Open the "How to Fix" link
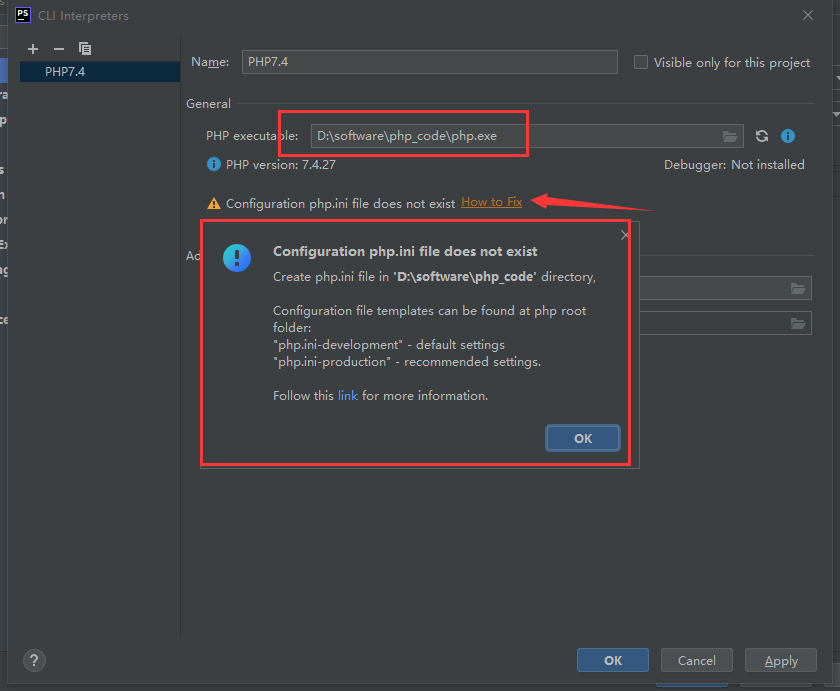Viewport: 840px width, 691px height. pos(491,201)
